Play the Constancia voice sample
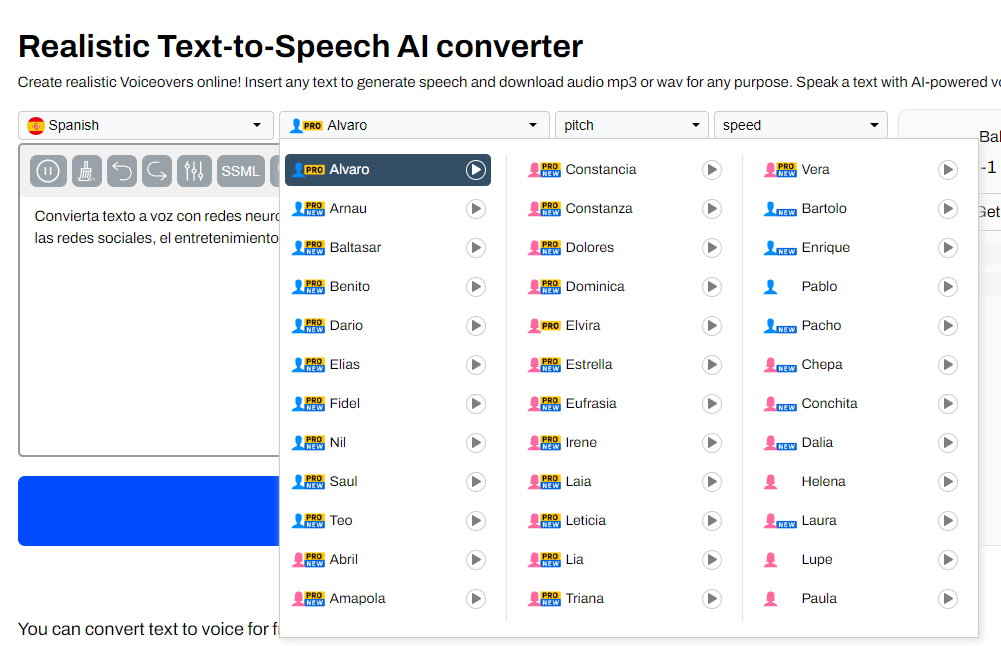 click(x=712, y=170)
